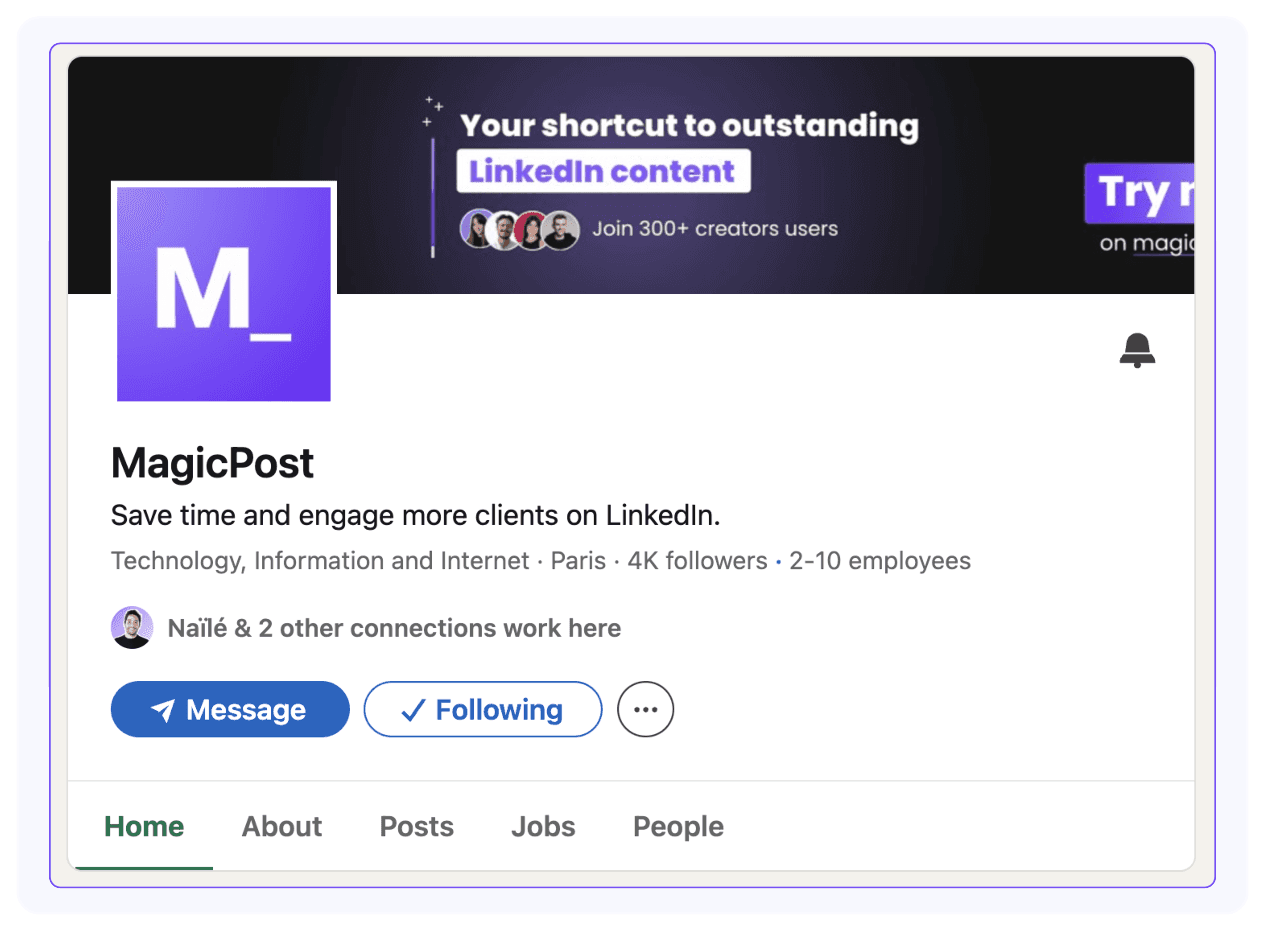The width and height of the screenshot is (1272, 936).
Task: Toggle the Following checkmark button
Action: point(483,709)
